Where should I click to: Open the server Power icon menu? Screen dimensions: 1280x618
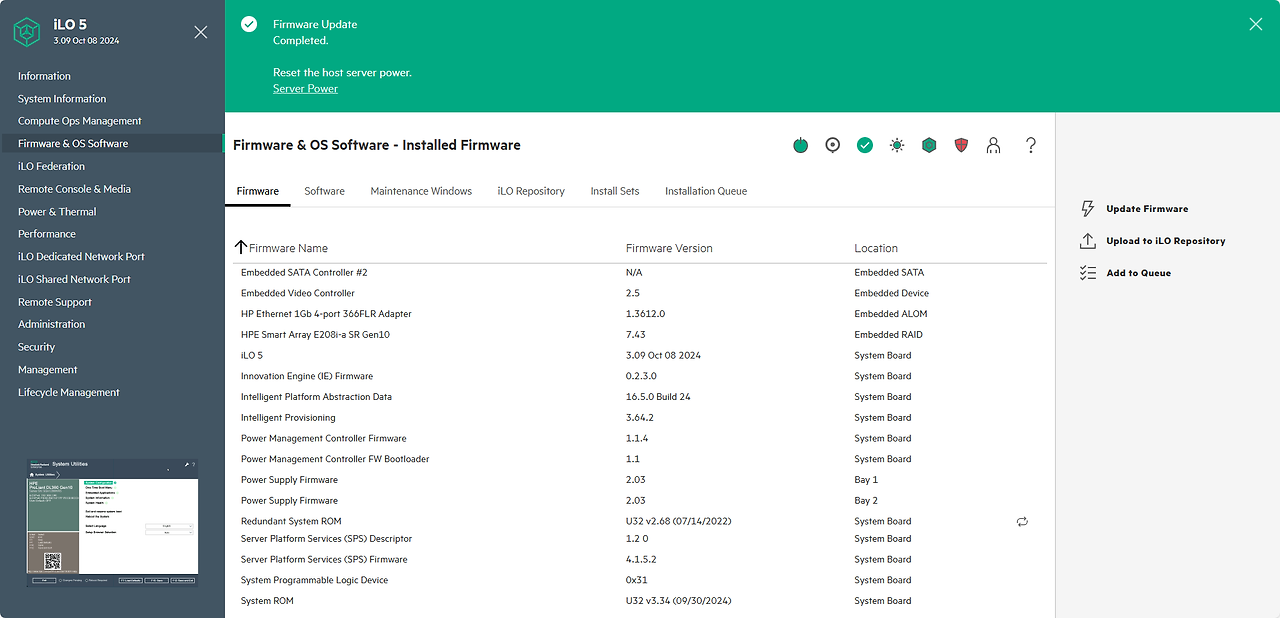(x=800, y=145)
